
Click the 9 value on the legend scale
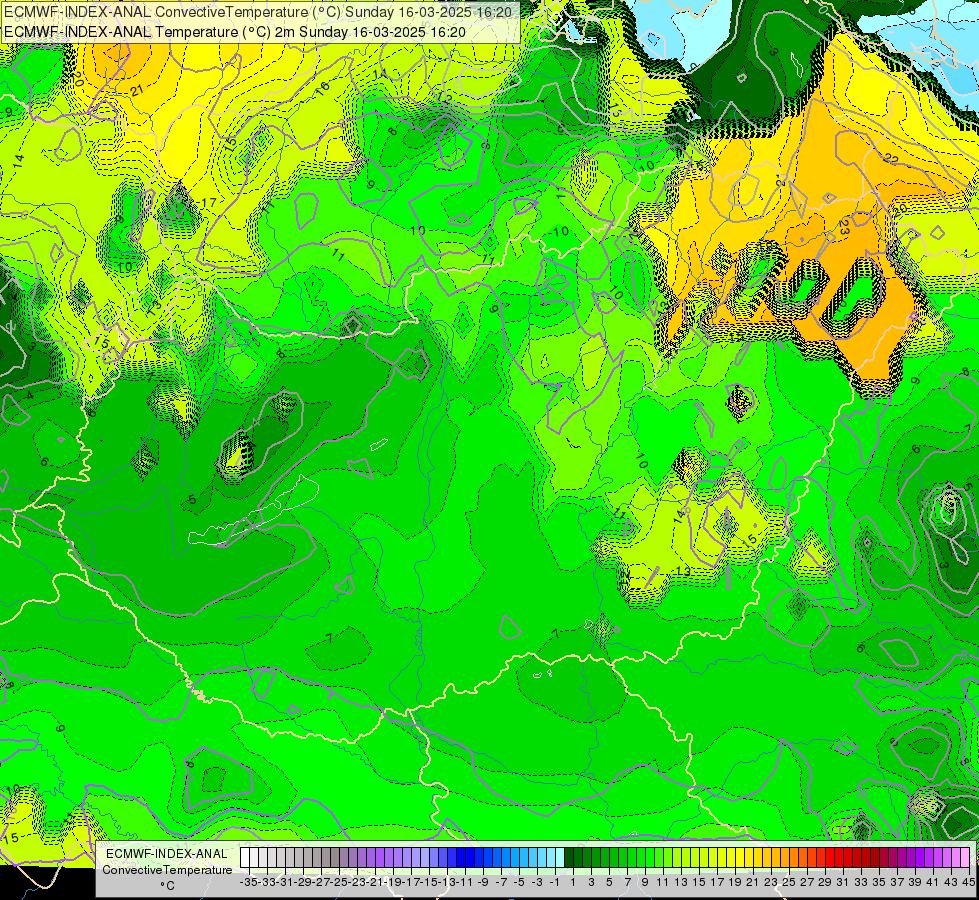click(645, 883)
